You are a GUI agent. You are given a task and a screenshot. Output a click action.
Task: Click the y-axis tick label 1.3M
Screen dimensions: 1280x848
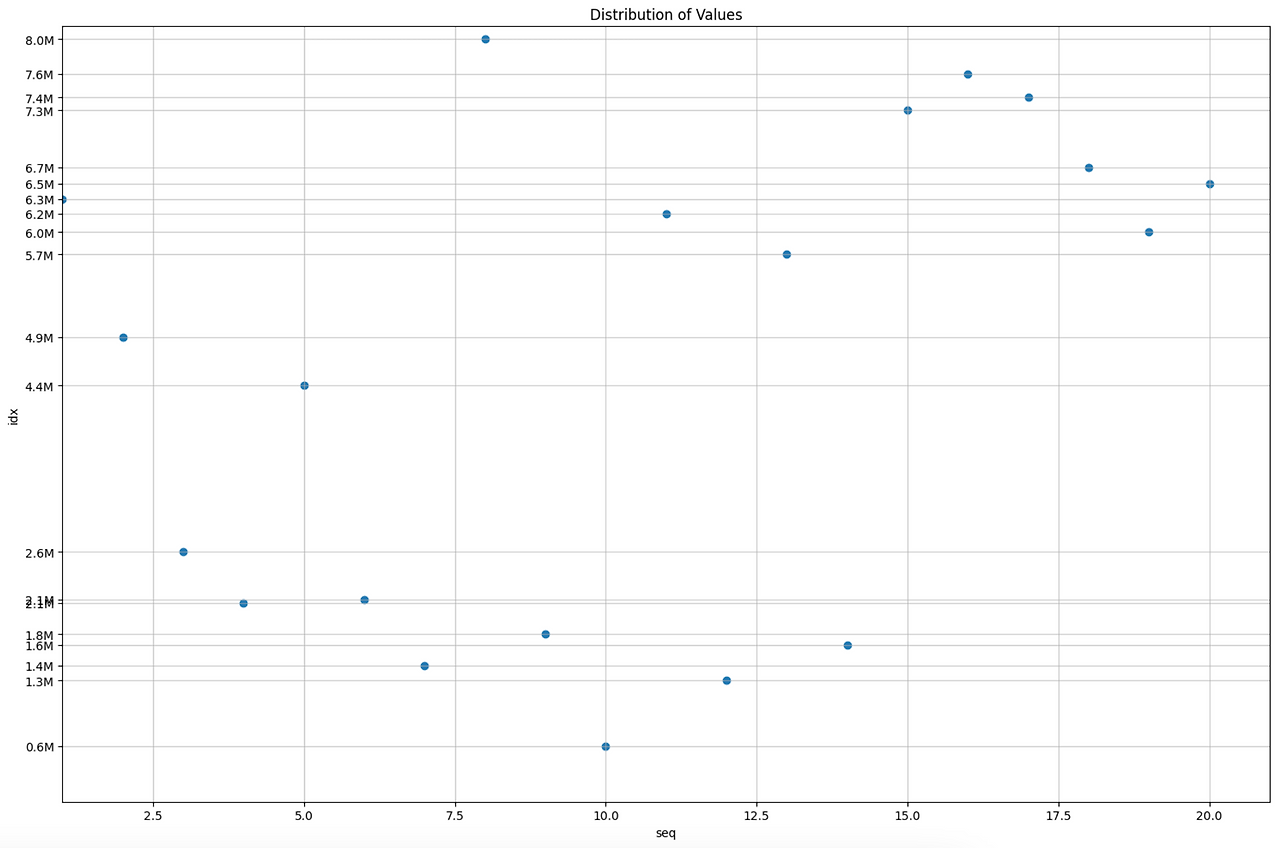pos(39,682)
